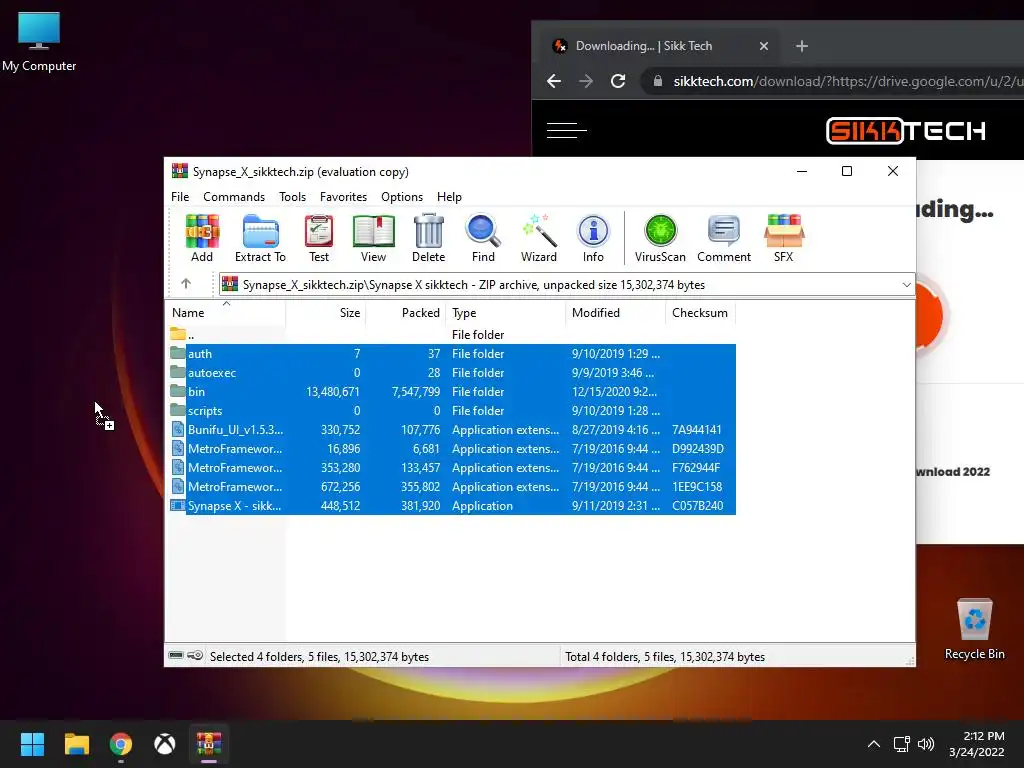The height and width of the screenshot is (768, 1024).
Task: Sort by Type column header
Action: pos(505,313)
